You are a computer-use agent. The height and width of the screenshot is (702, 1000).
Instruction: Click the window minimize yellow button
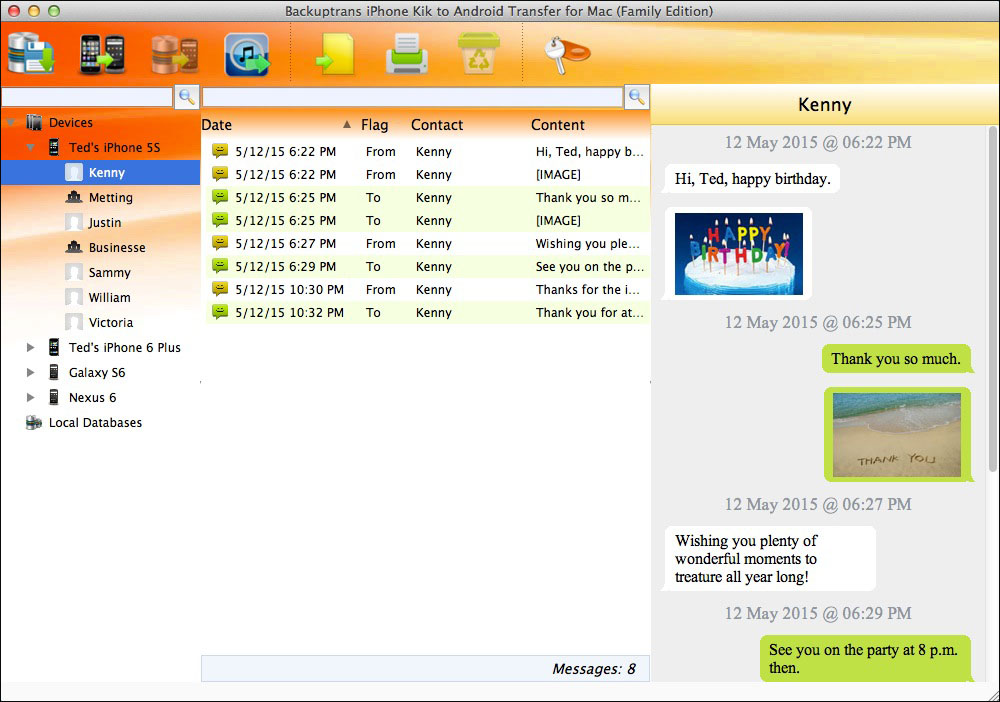tap(34, 11)
